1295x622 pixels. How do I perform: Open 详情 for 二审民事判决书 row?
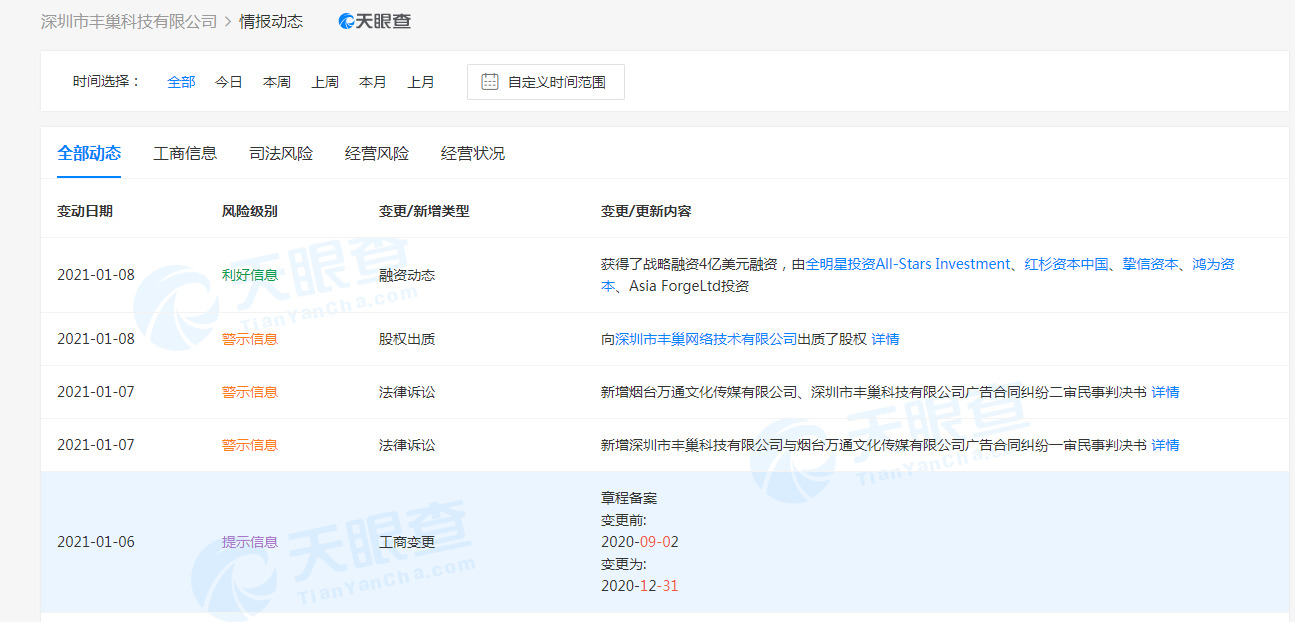(1166, 392)
